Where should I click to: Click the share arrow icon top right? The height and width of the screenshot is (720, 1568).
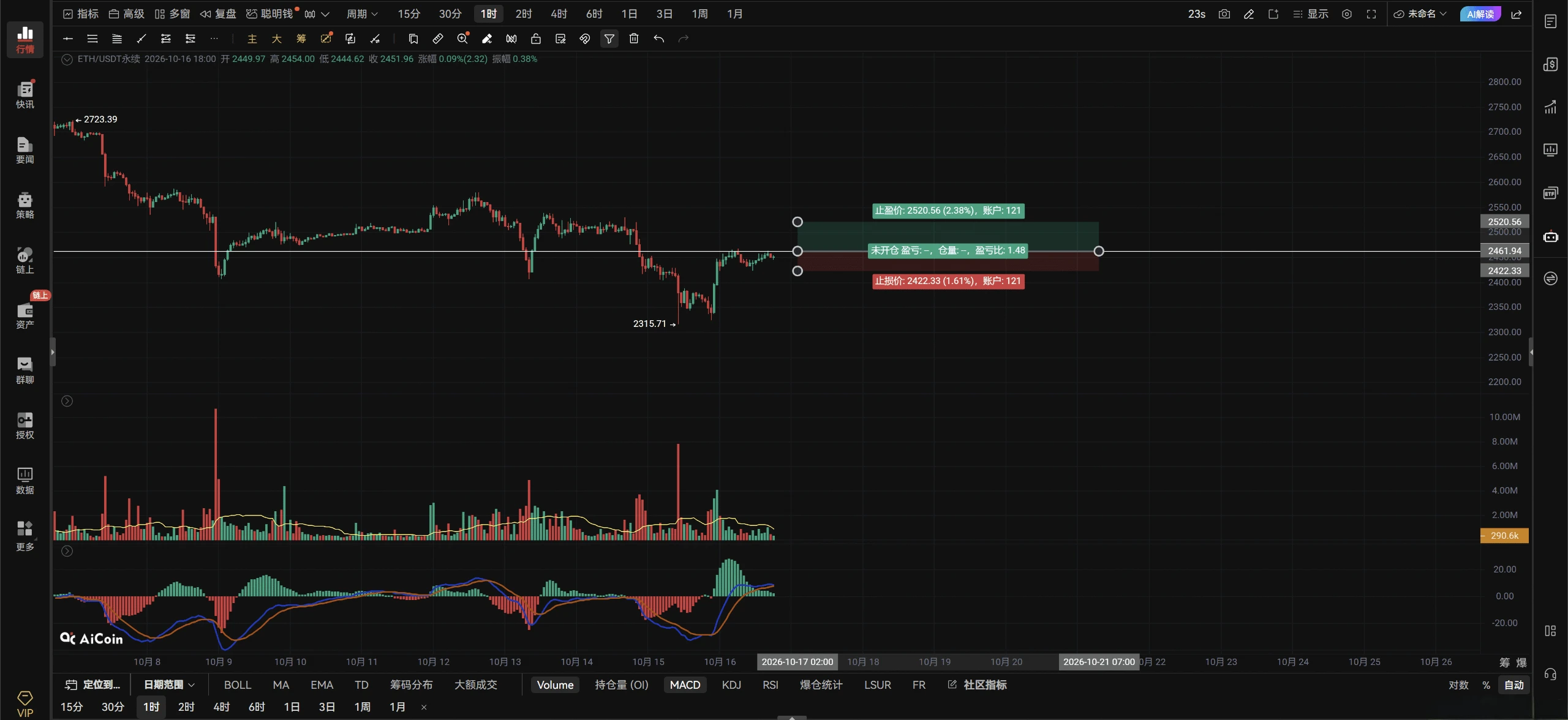[x=1517, y=13]
